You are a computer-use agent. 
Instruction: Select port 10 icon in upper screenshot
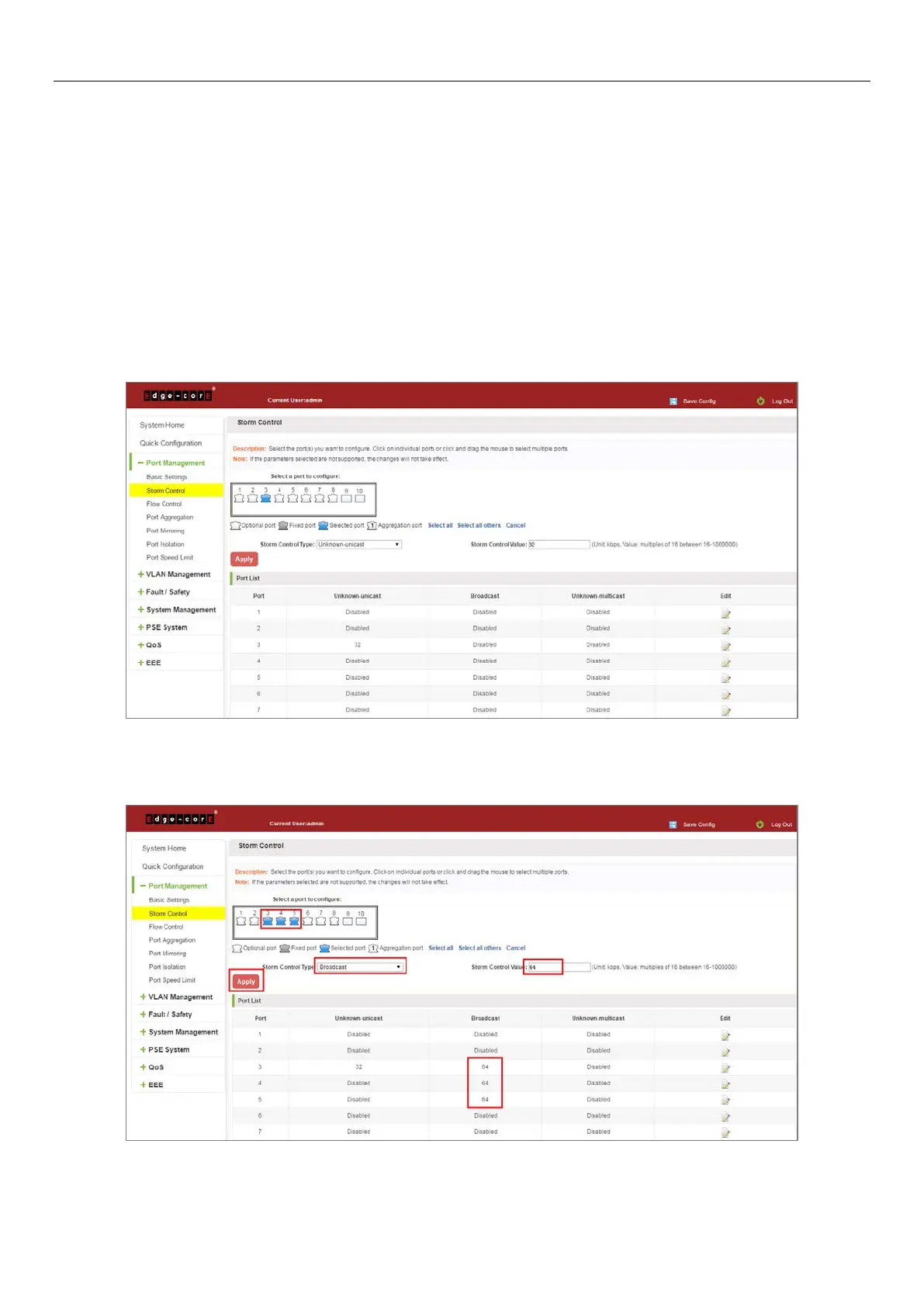click(359, 498)
